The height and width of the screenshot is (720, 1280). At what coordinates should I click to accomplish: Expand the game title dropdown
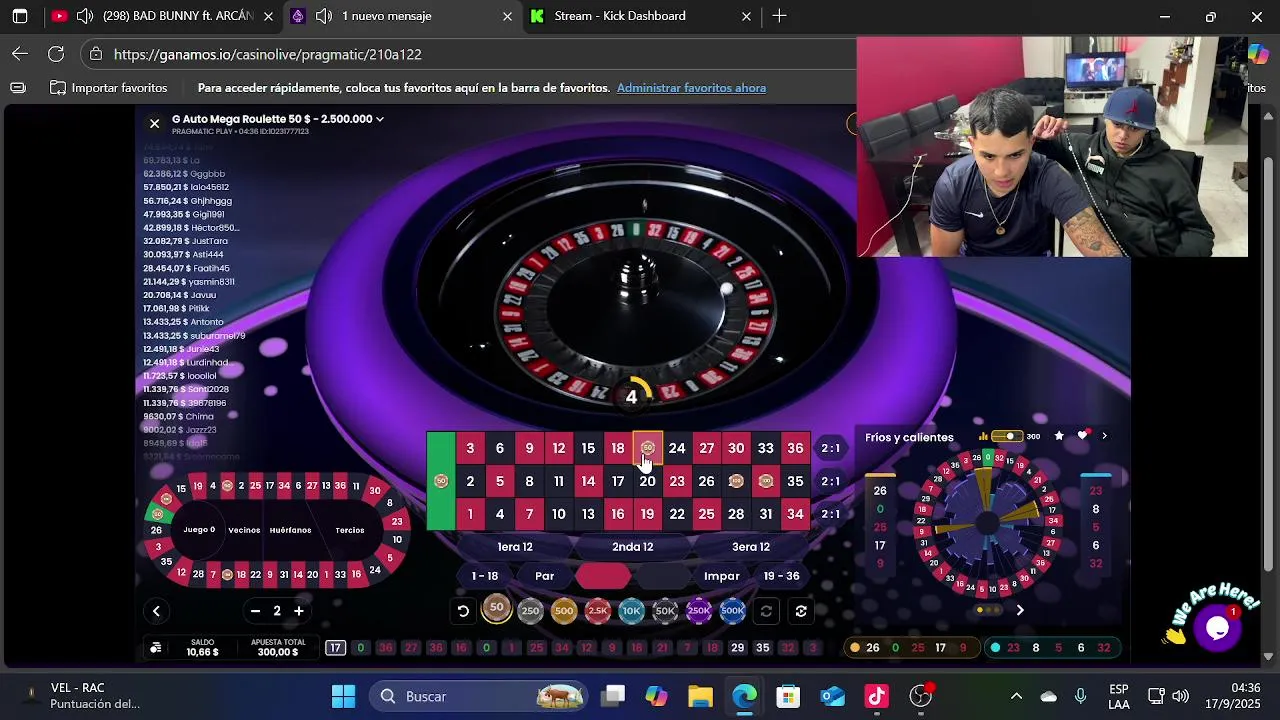380,119
